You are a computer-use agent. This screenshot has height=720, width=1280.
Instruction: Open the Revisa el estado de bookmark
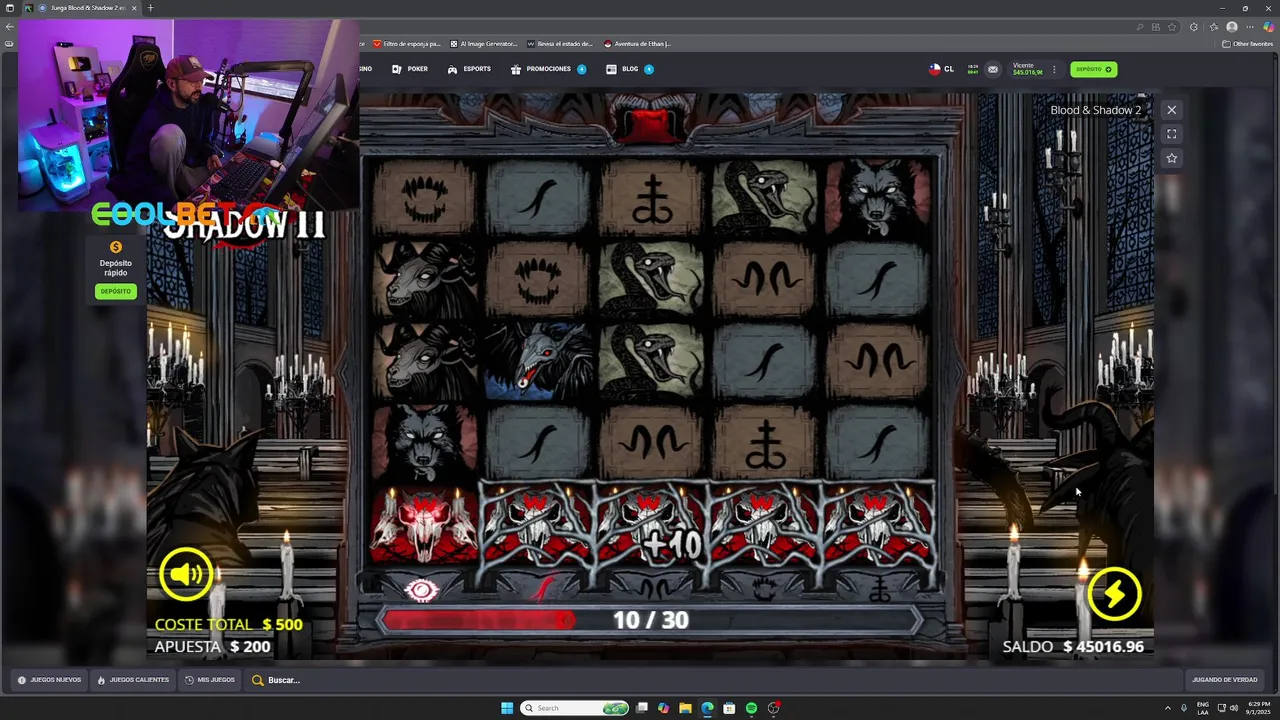tap(560, 44)
